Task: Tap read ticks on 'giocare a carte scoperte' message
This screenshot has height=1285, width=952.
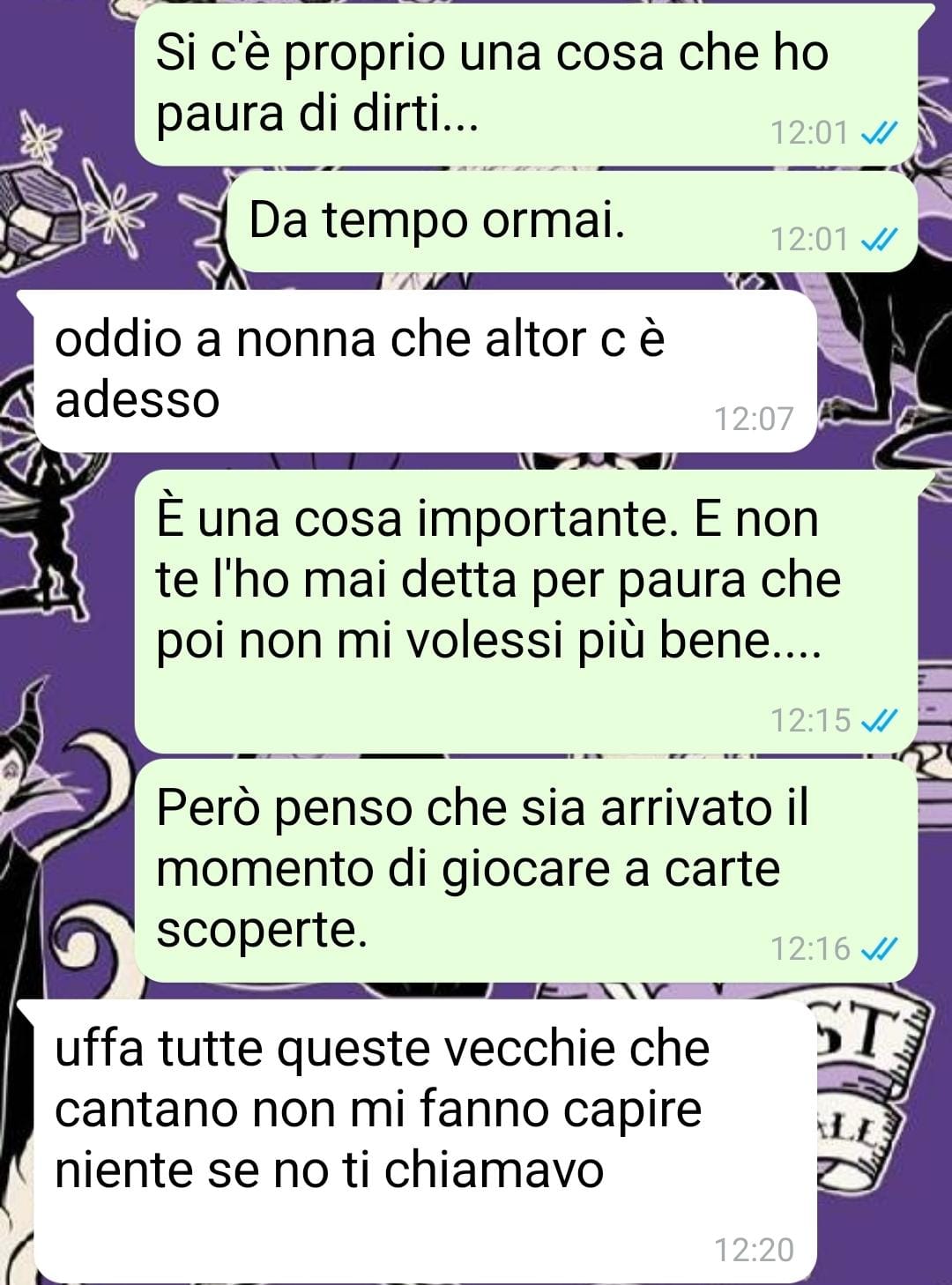Action: tap(878, 949)
